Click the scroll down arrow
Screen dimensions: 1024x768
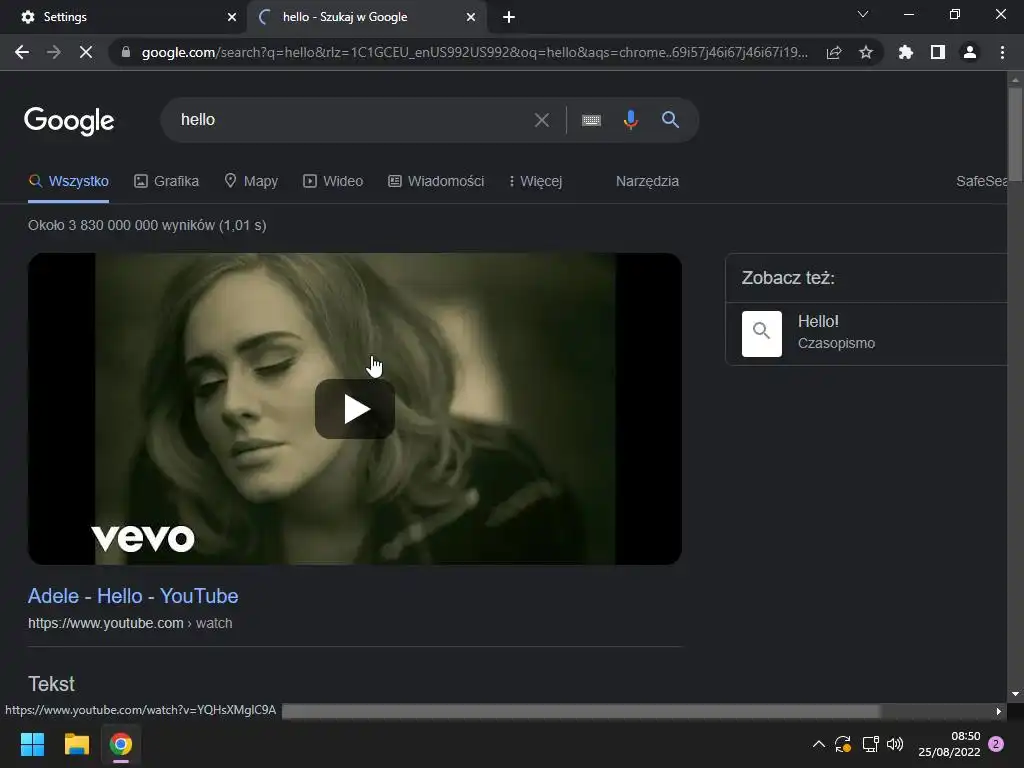[x=1015, y=694]
